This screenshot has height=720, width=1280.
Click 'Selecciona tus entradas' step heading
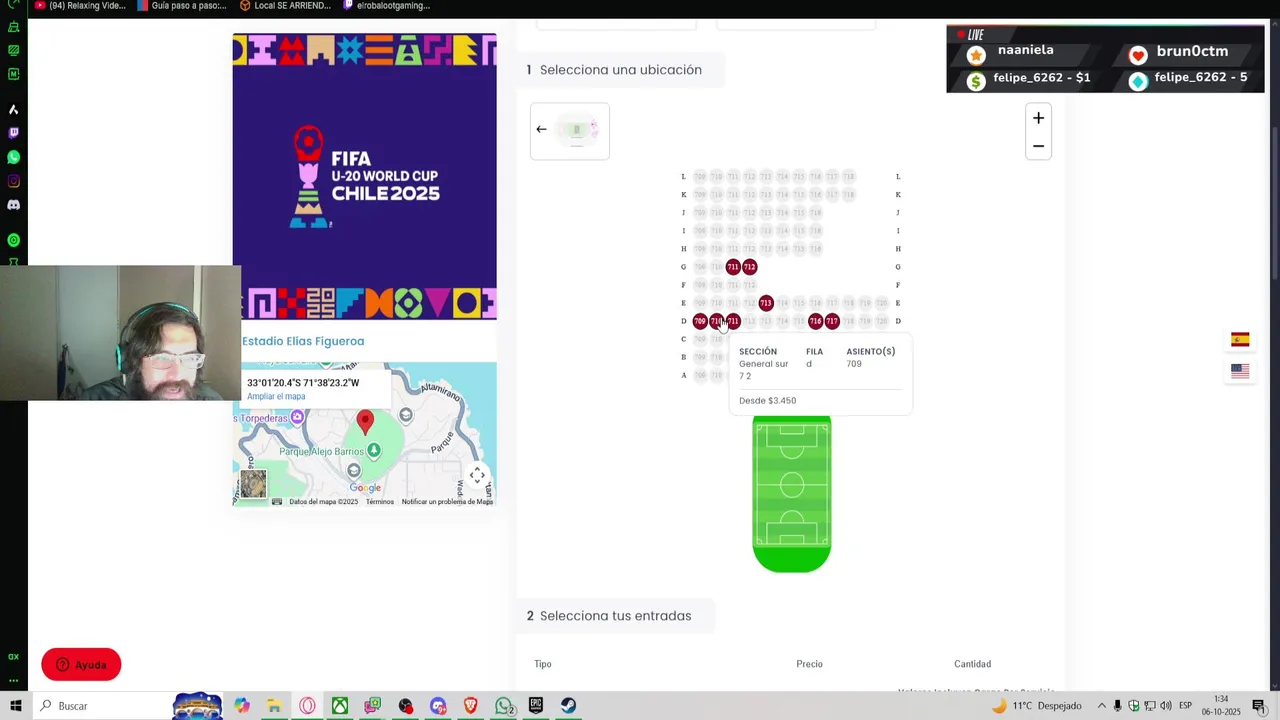tap(616, 616)
